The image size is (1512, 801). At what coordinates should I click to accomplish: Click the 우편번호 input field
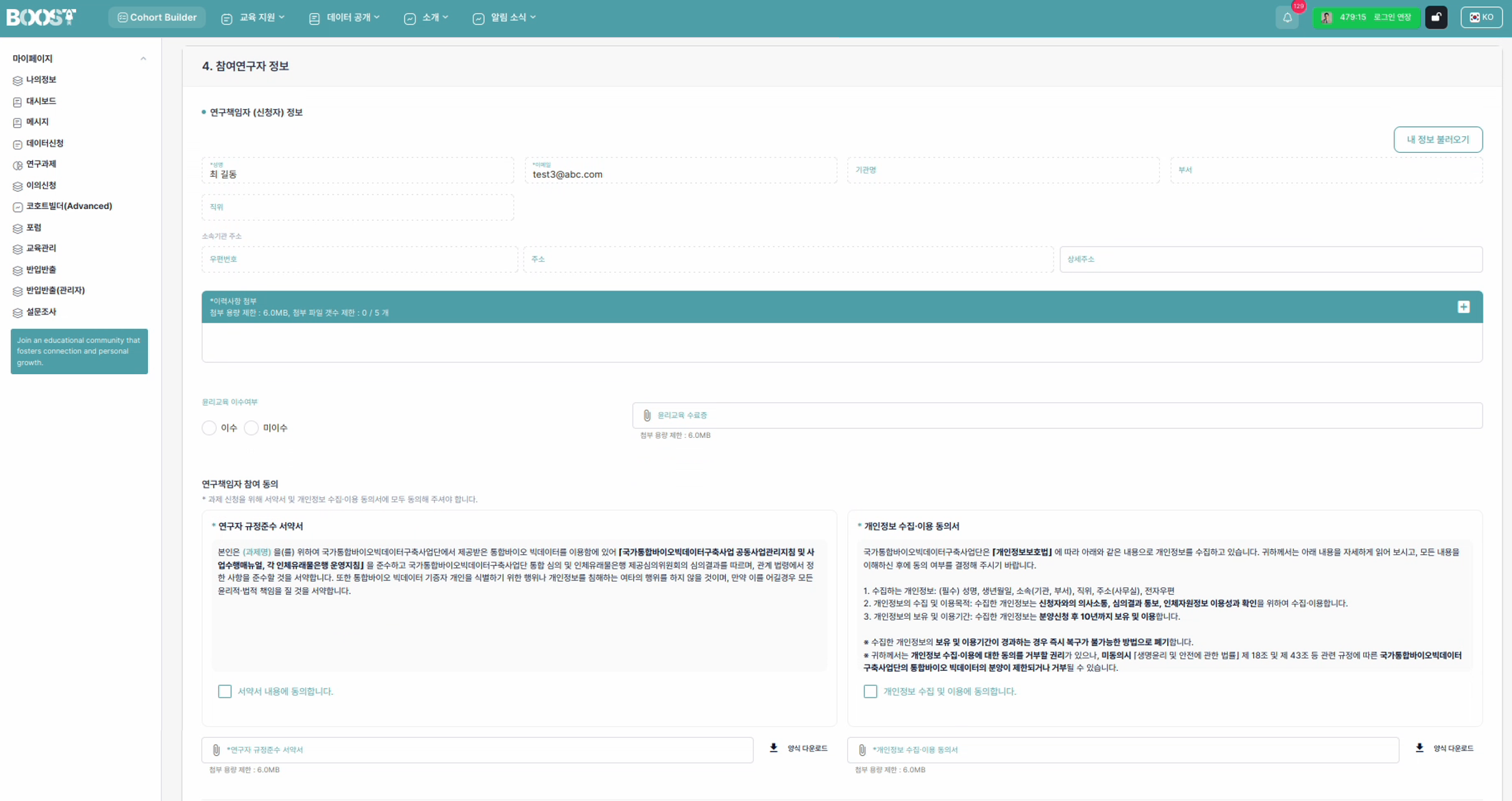360,260
